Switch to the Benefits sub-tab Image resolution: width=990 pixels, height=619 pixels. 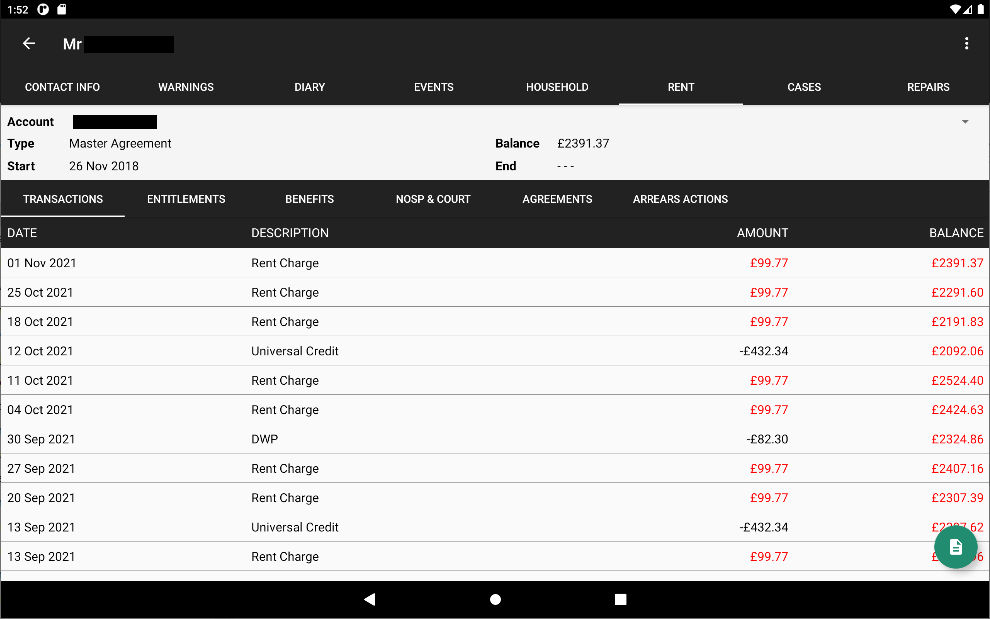(x=309, y=199)
